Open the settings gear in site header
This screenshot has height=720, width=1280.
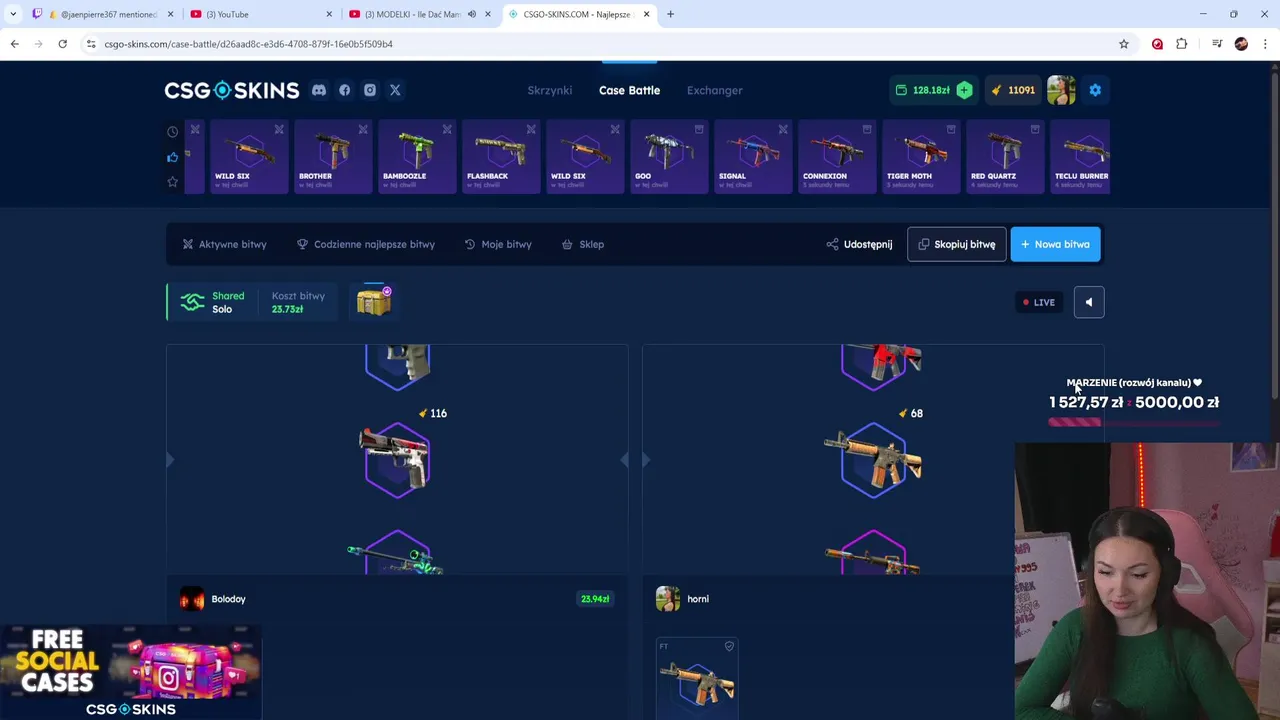(1095, 90)
